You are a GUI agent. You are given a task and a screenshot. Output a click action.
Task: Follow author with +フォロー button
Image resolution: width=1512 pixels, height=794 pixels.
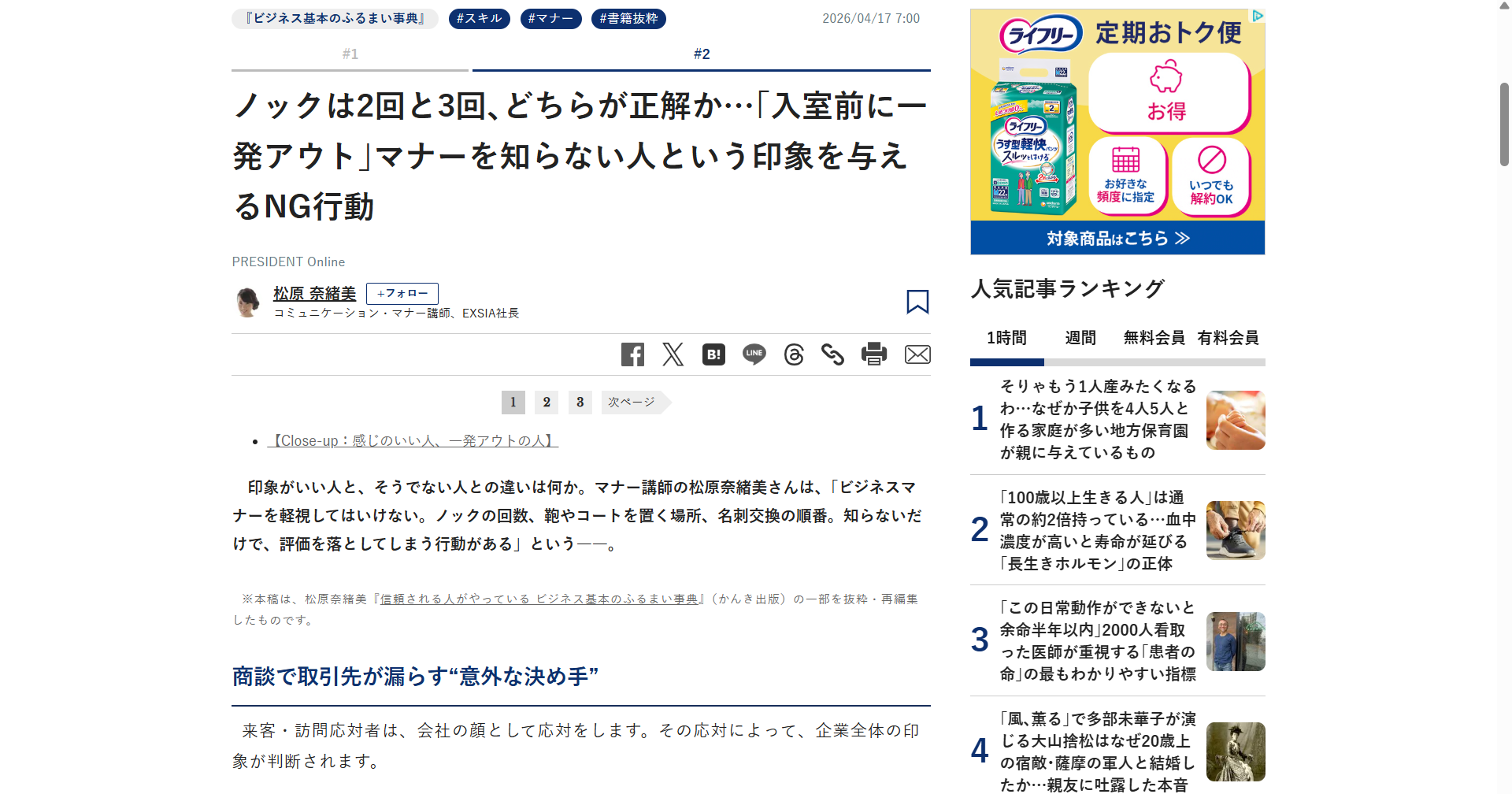click(x=402, y=294)
